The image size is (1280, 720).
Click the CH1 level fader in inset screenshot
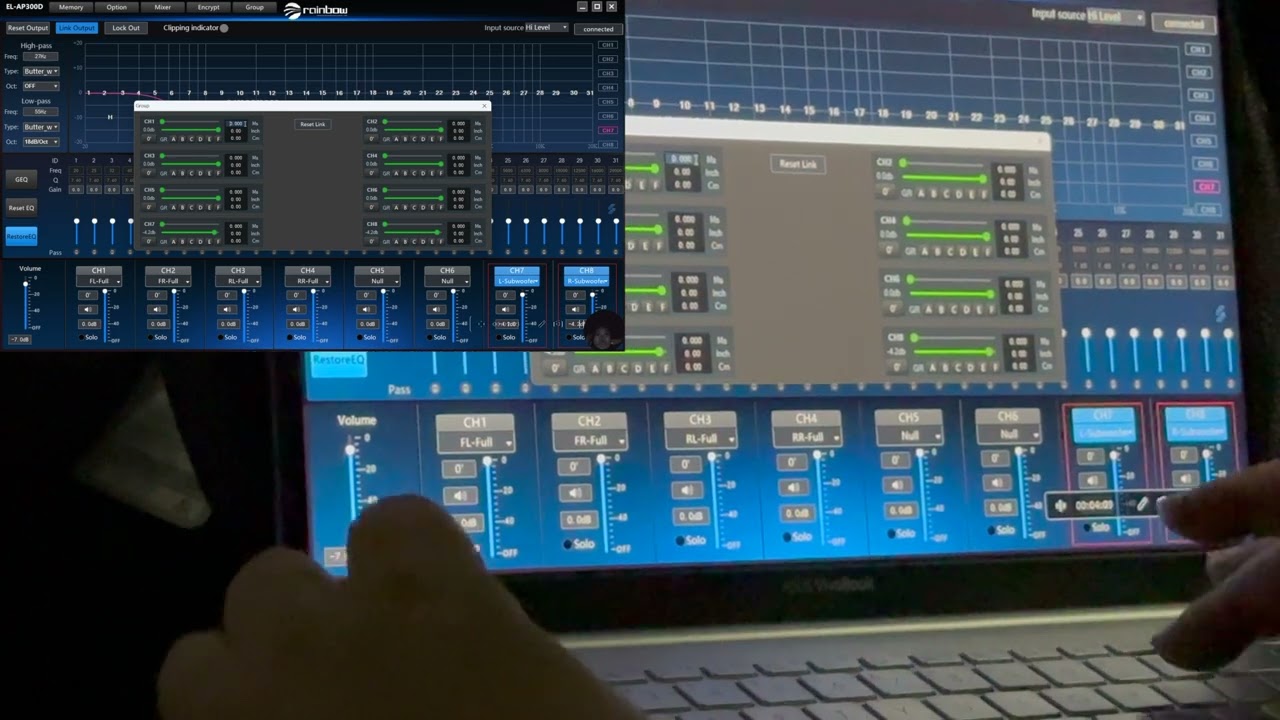[x=105, y=316]
